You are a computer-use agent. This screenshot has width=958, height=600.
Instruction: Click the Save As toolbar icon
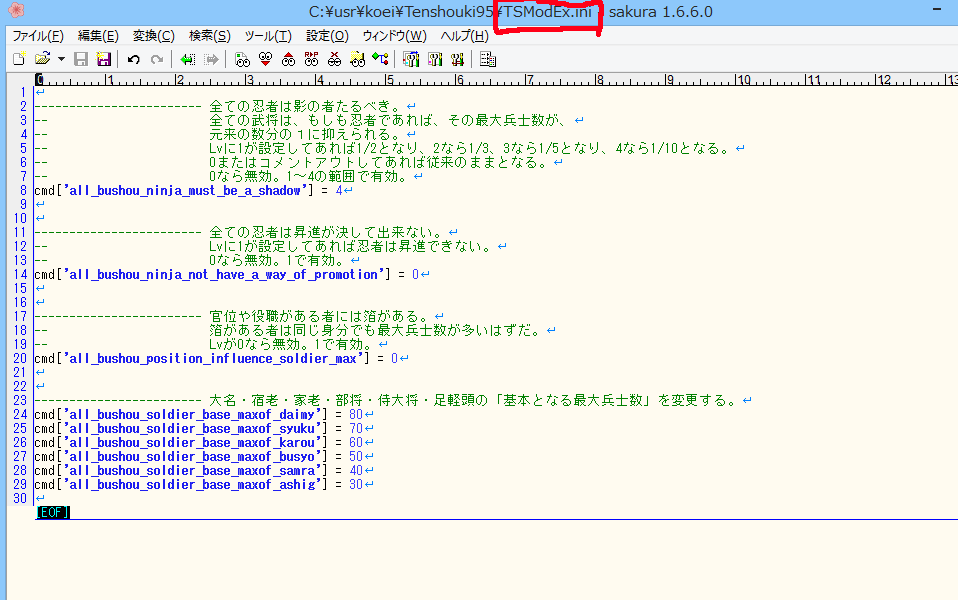point(104,59)
